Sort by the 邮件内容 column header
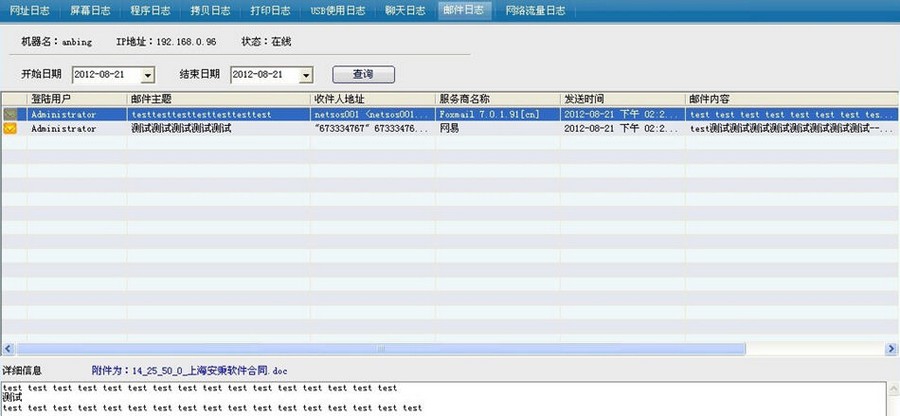900x416 pixels. (x=792, y=99)
